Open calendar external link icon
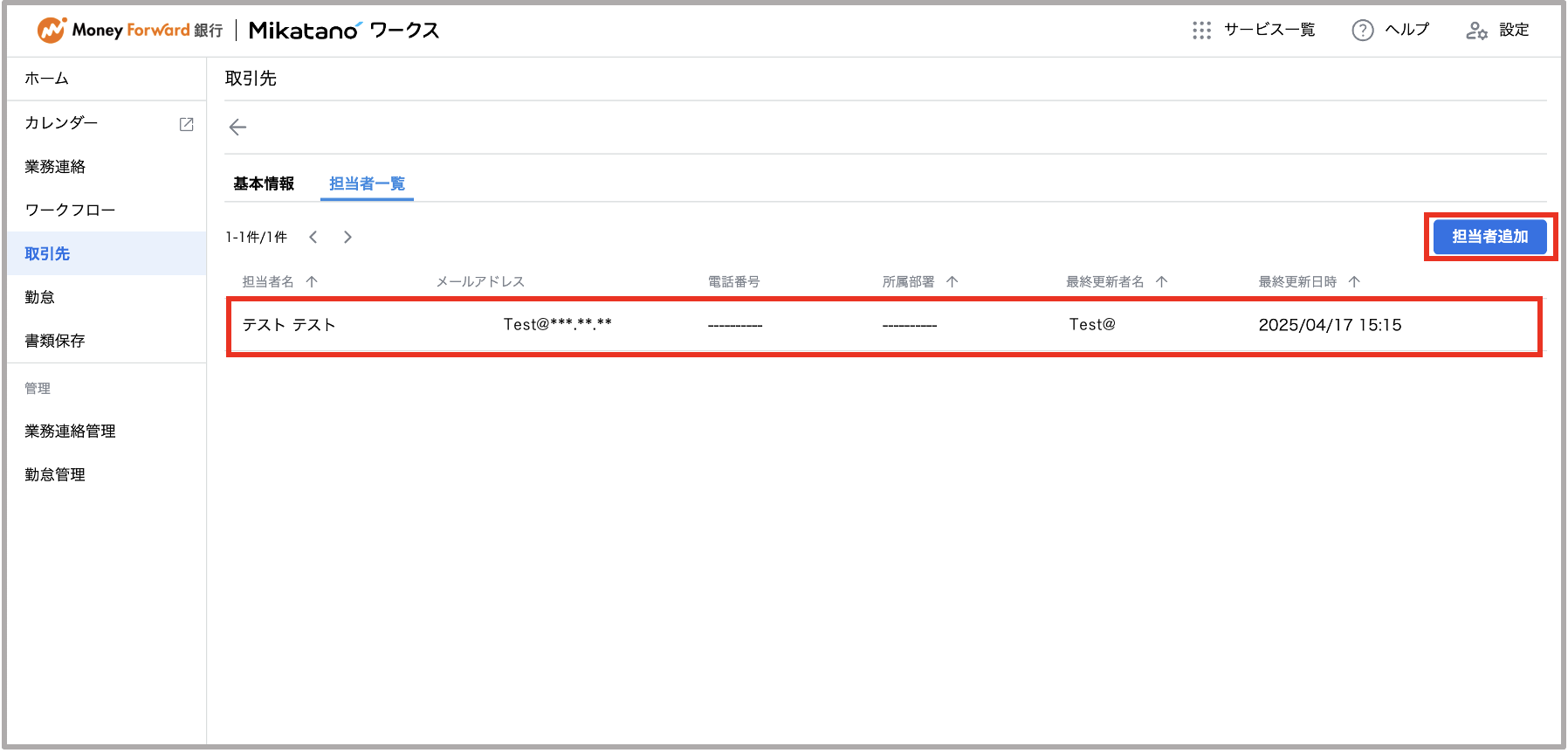Viewport: 1568px width, 753px height. 186,124
